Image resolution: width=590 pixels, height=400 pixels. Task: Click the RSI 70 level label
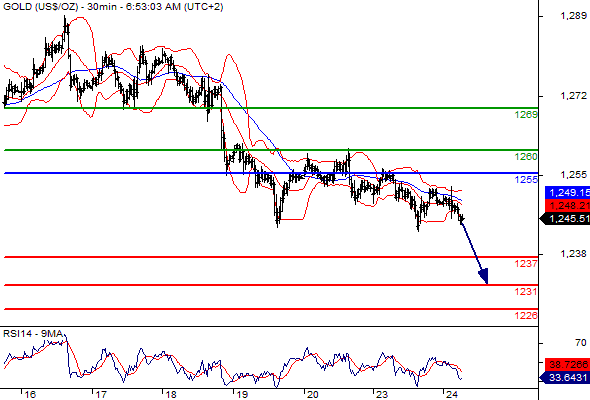pos(581,343)
